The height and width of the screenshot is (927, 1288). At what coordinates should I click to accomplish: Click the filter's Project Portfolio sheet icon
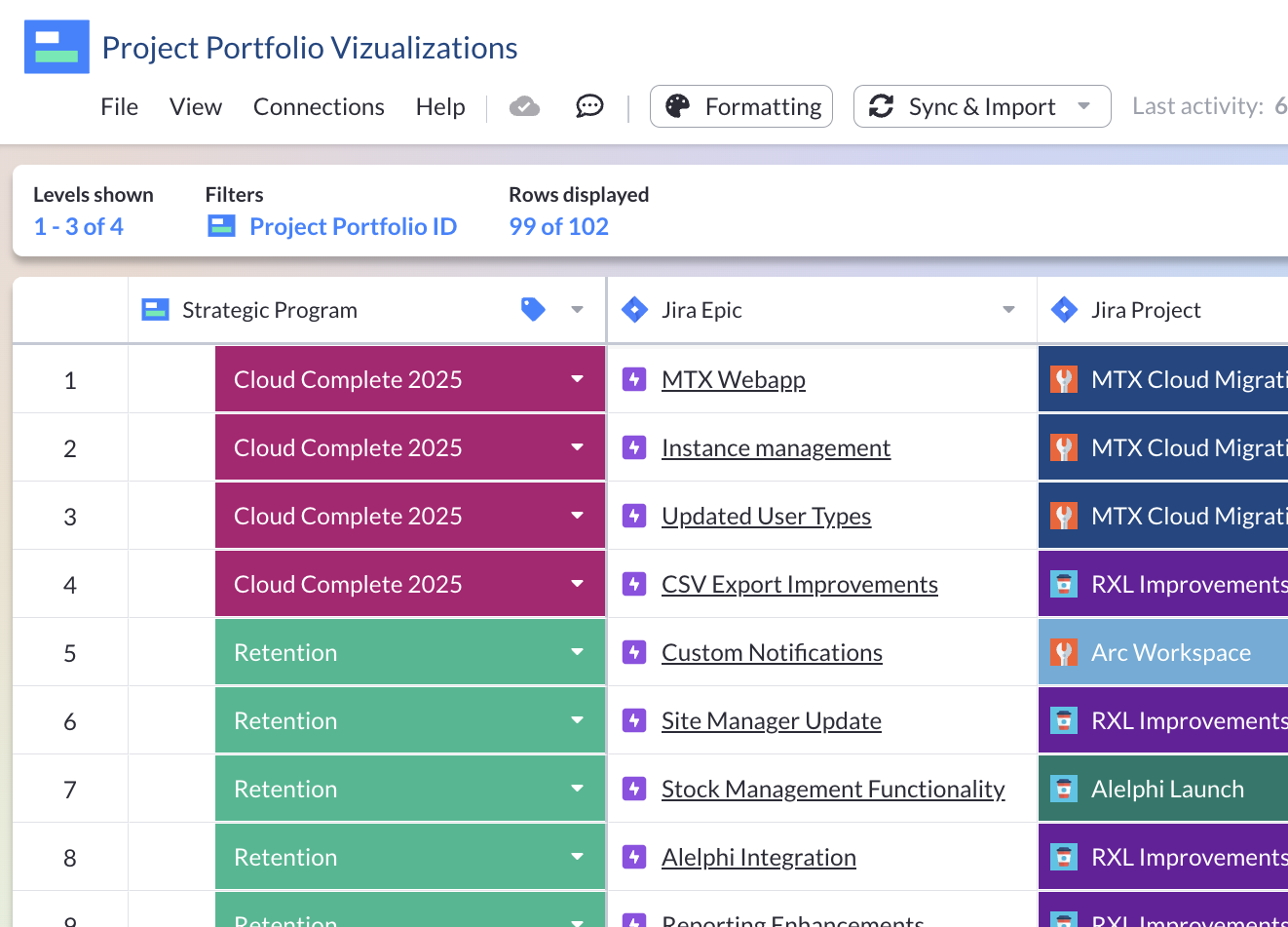coord(221,226)
